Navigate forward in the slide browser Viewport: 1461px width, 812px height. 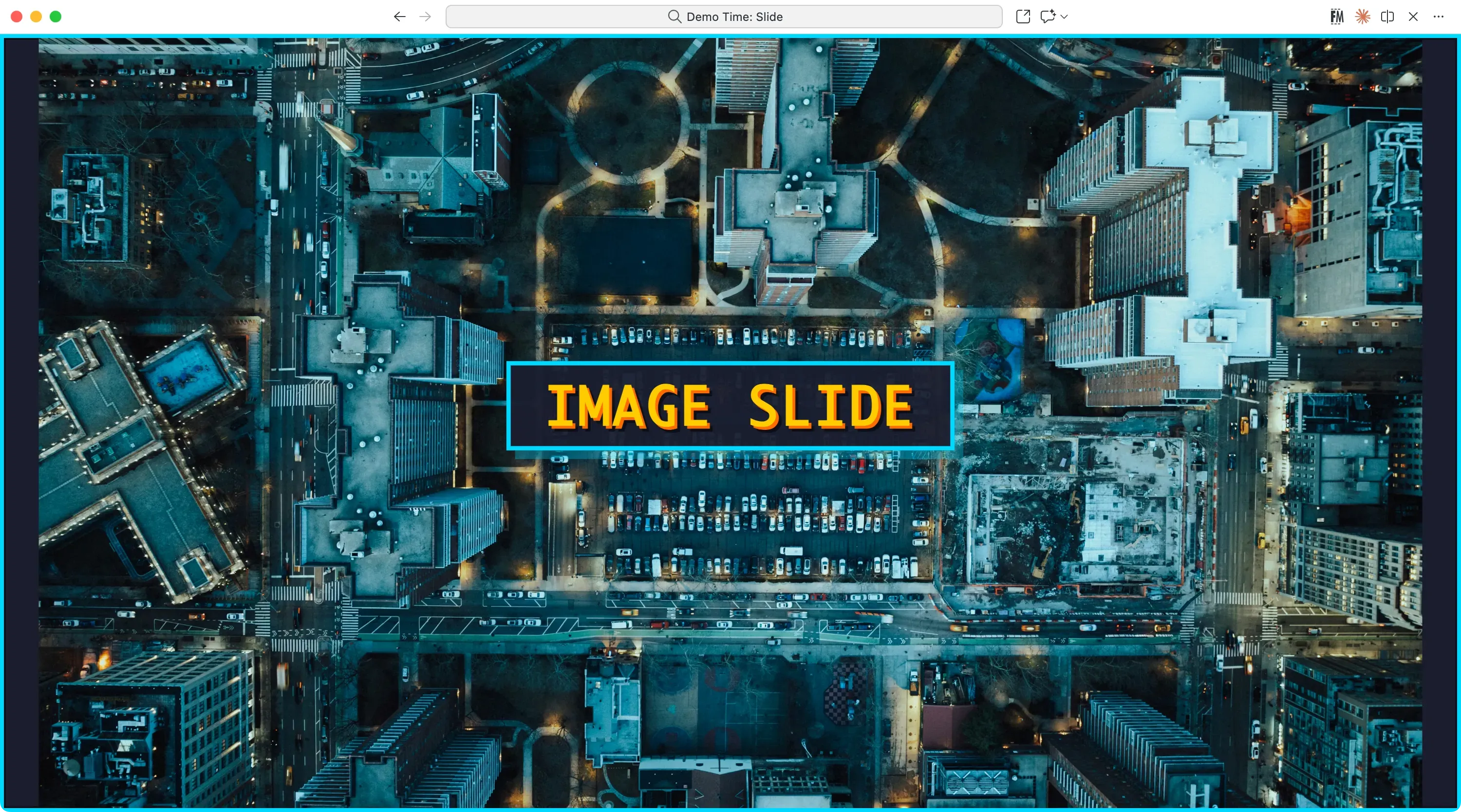(x=424, y=17)
